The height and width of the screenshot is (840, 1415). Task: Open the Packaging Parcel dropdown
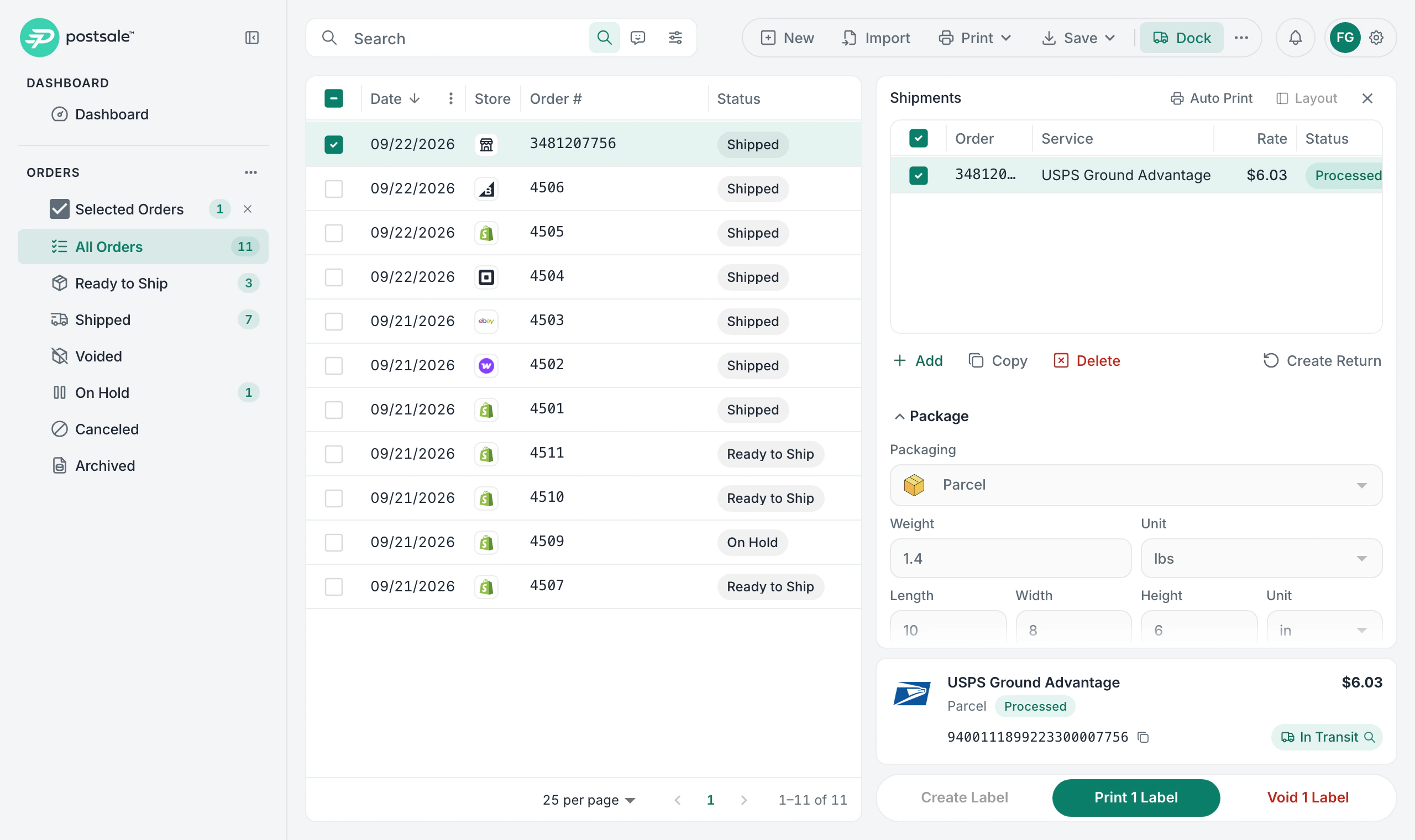[x=1136, y=485]
